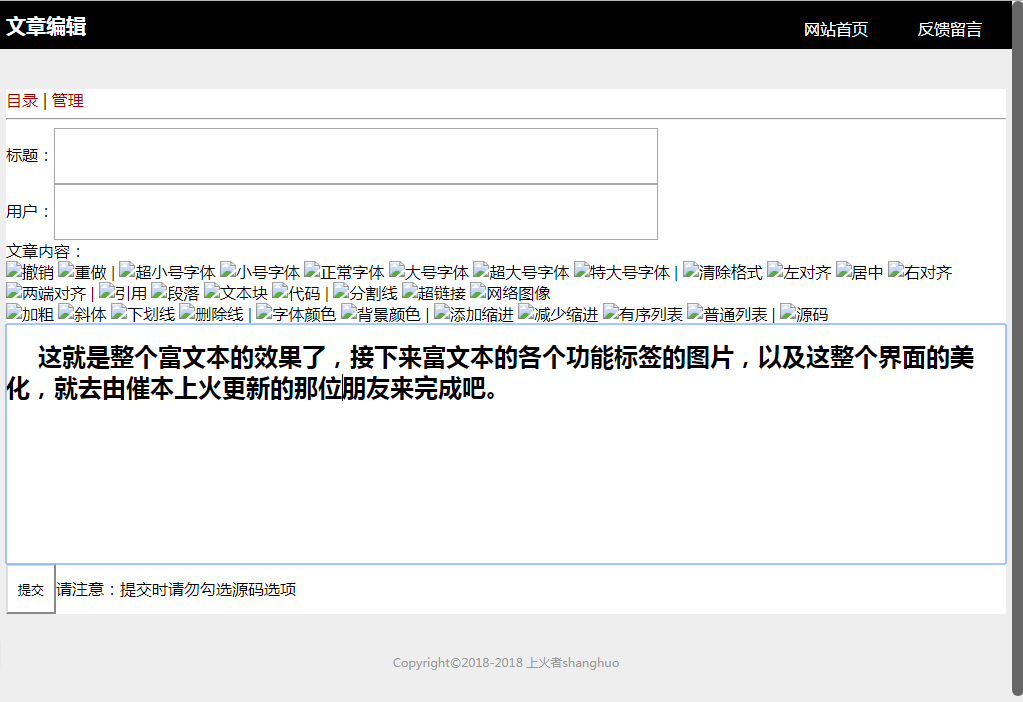Viewport: 1023px width, 702px height.
Task: Apply 下划线 underline formatting
Action: click(143, 314)
